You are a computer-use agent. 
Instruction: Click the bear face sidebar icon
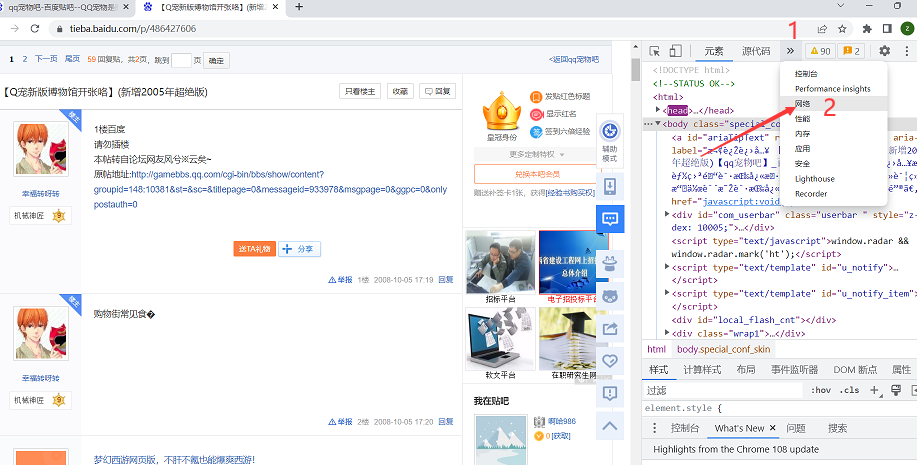pos(609,297)
